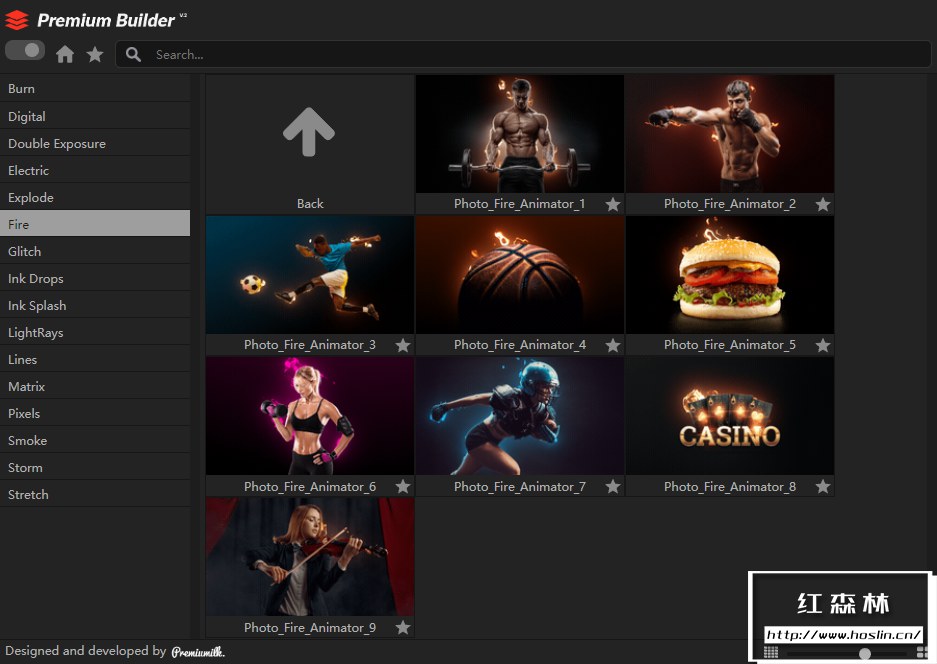Select the boxer thumbnail Photo_Fire_Animator_2
This screenshot has width=937, height=664.
[730, 134]
